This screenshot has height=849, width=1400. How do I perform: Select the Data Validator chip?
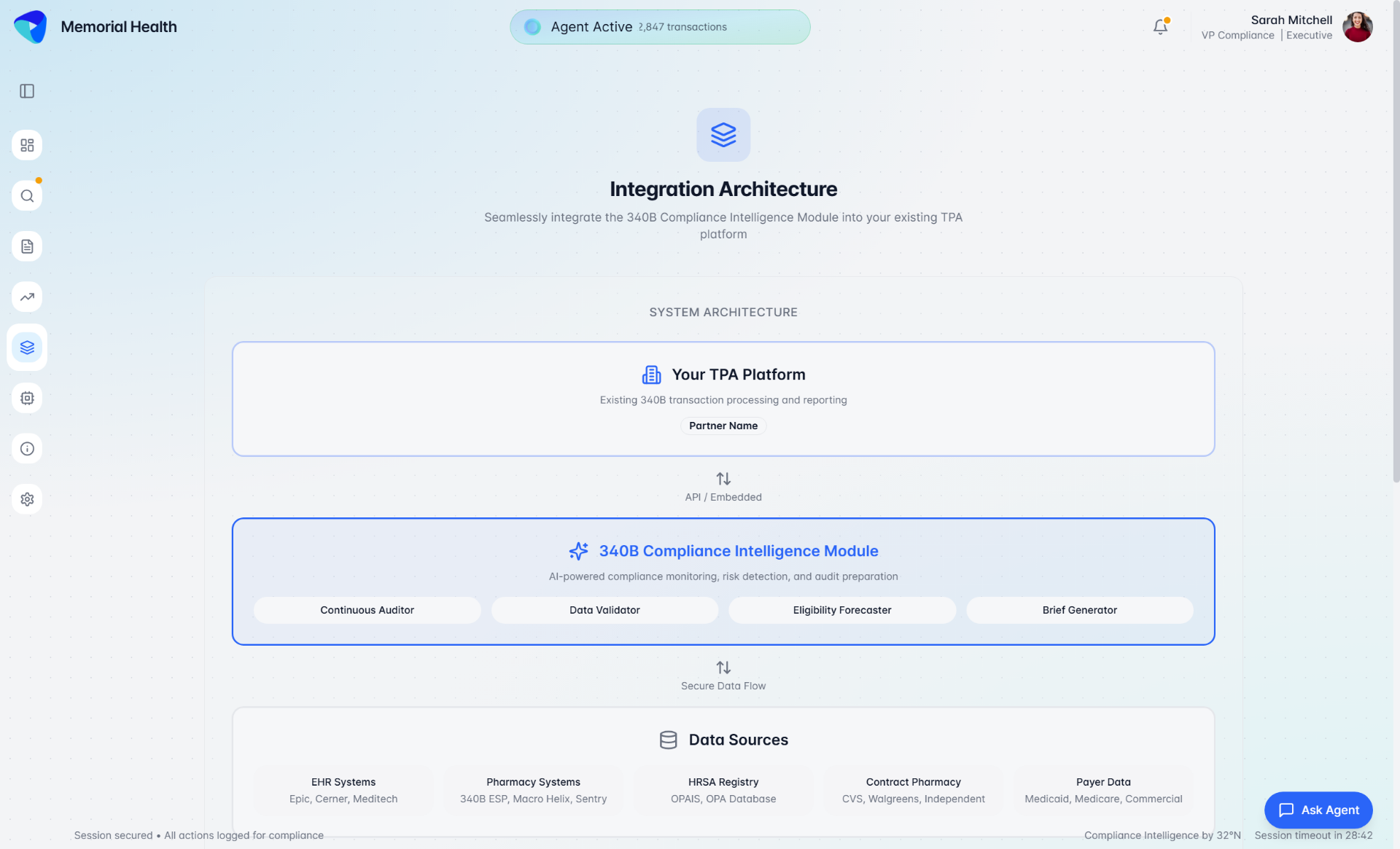(x=604, y=610)
